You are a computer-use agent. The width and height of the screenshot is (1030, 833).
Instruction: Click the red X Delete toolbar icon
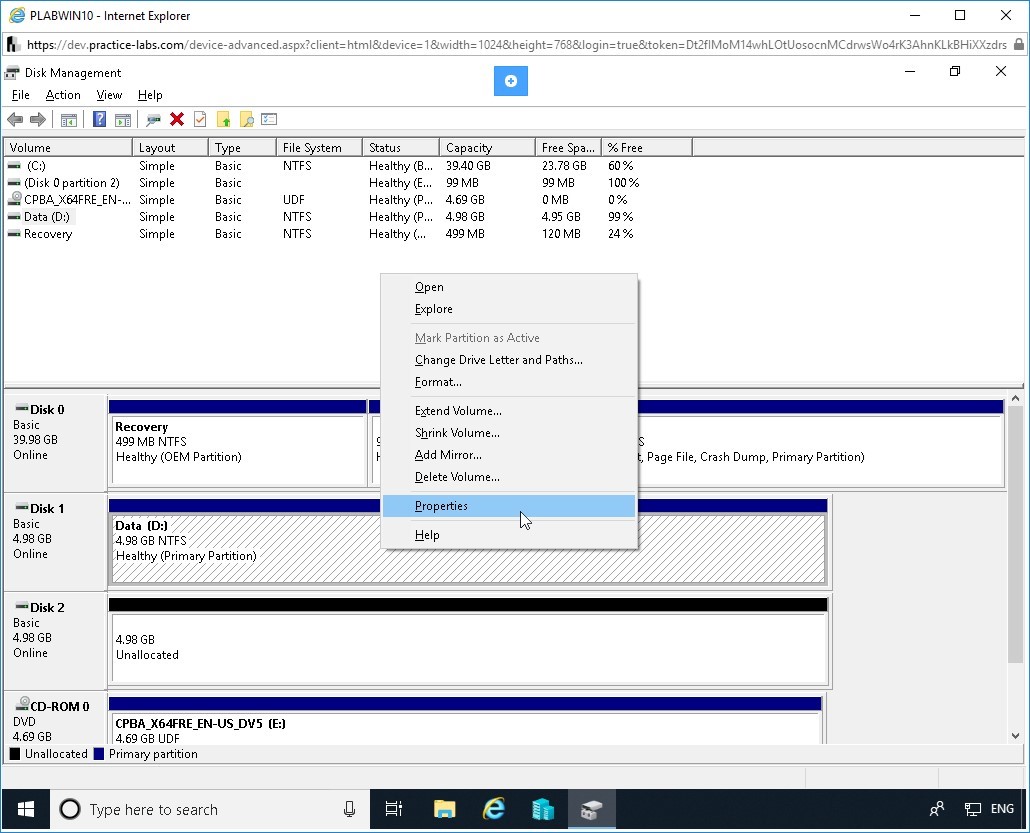click(177, 119)
